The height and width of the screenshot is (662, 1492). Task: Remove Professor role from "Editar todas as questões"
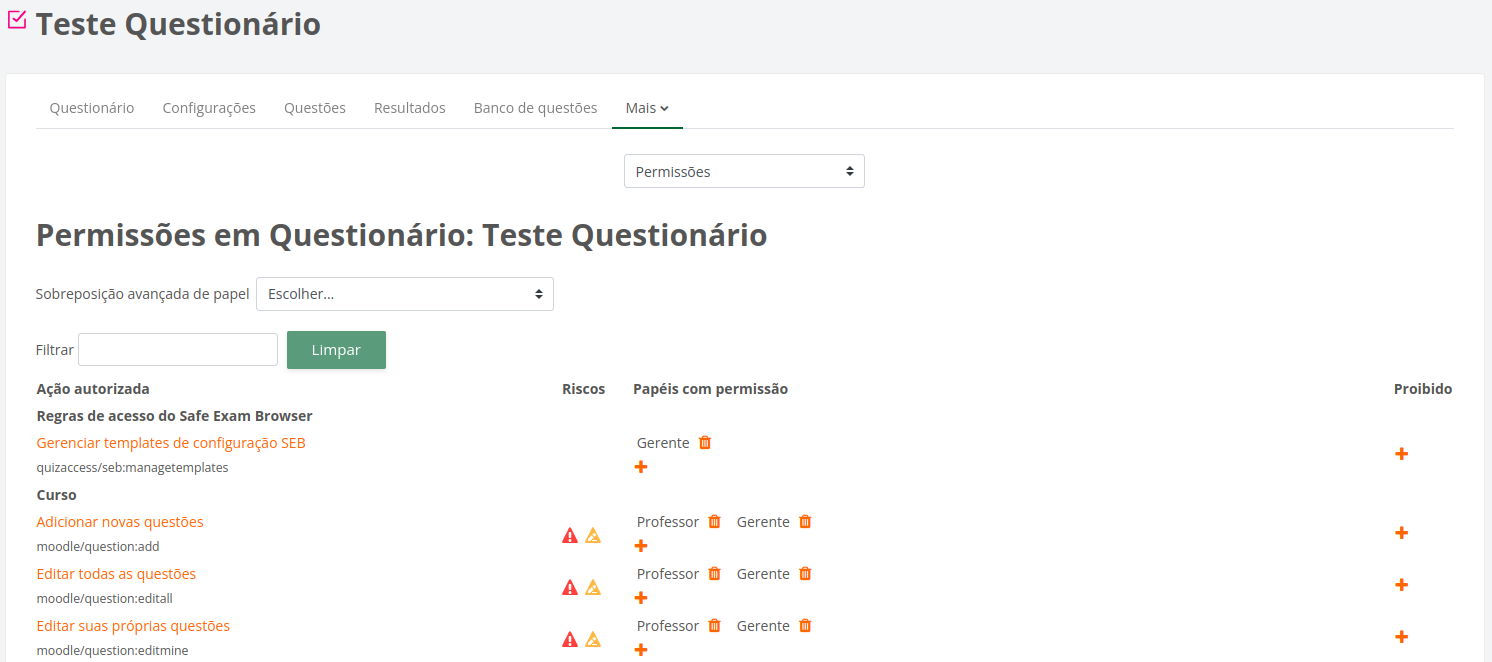[713, 573]
